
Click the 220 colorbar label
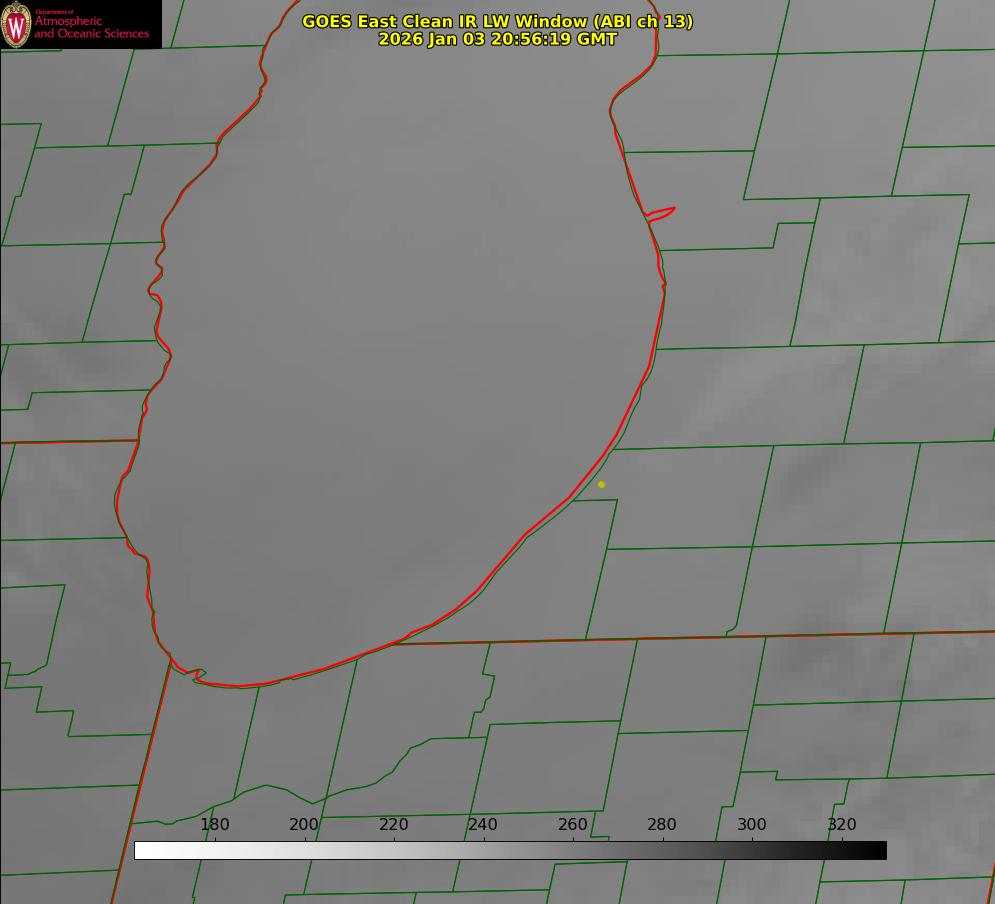pos(393,824)
